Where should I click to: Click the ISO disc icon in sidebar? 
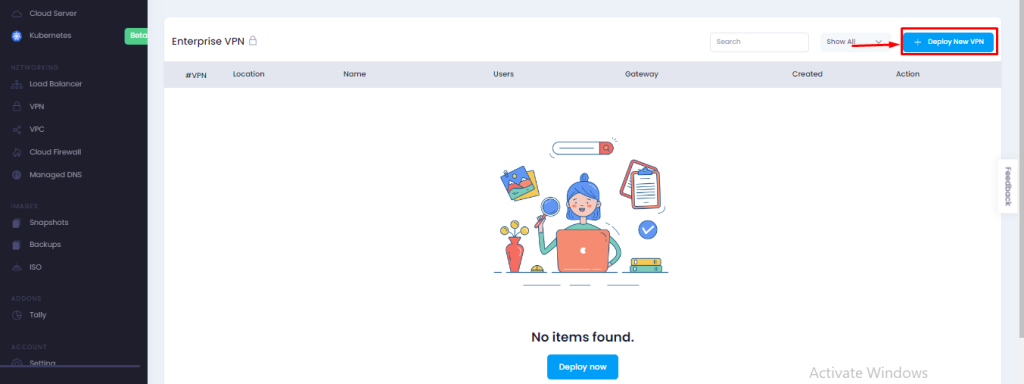click(17, 268)
